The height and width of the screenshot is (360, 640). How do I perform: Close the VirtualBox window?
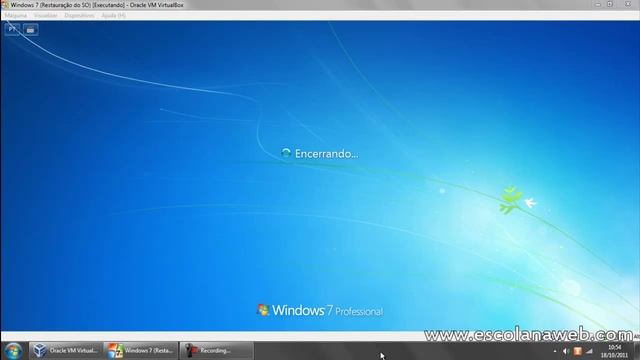(x=628, y=4)
